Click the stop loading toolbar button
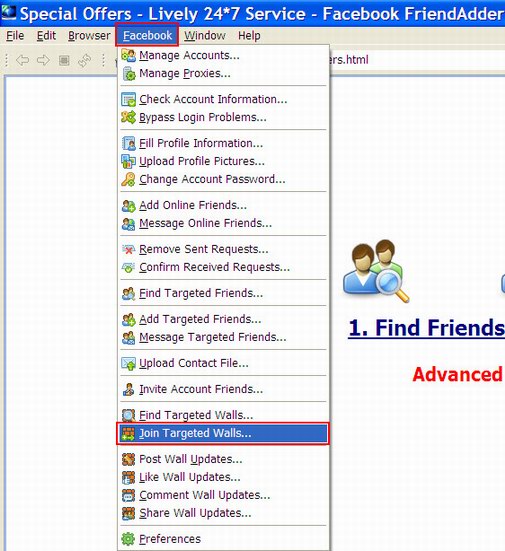The image size is (505, 551). click(x=64, y=60)
